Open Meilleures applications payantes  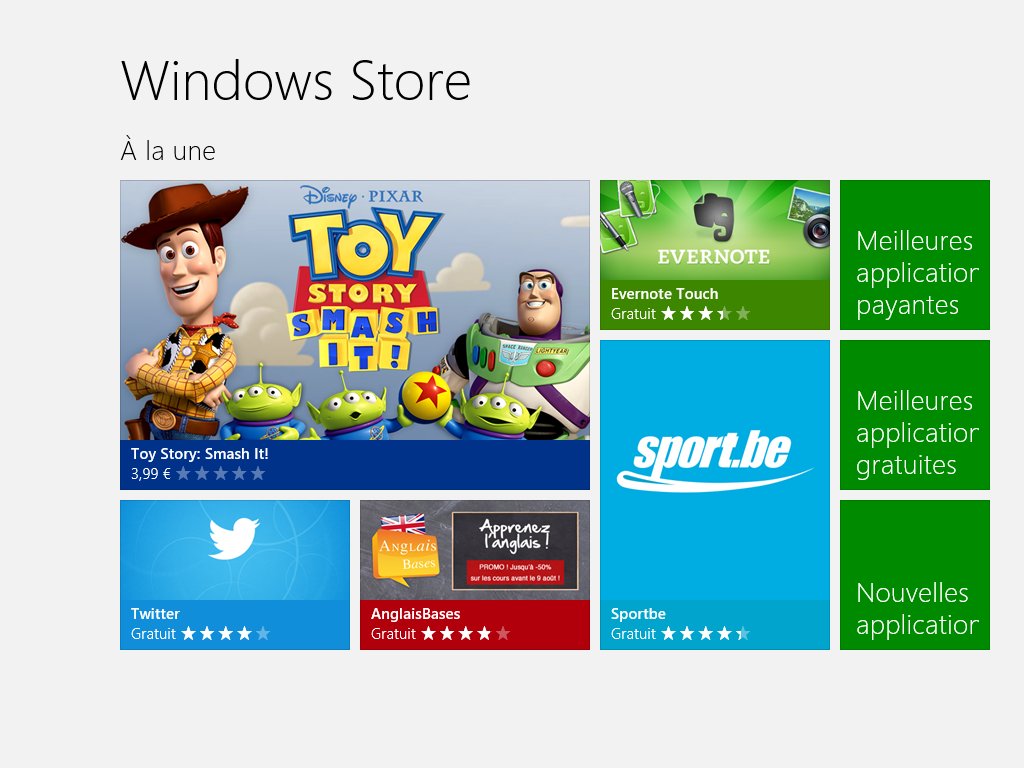coord(915,255)
